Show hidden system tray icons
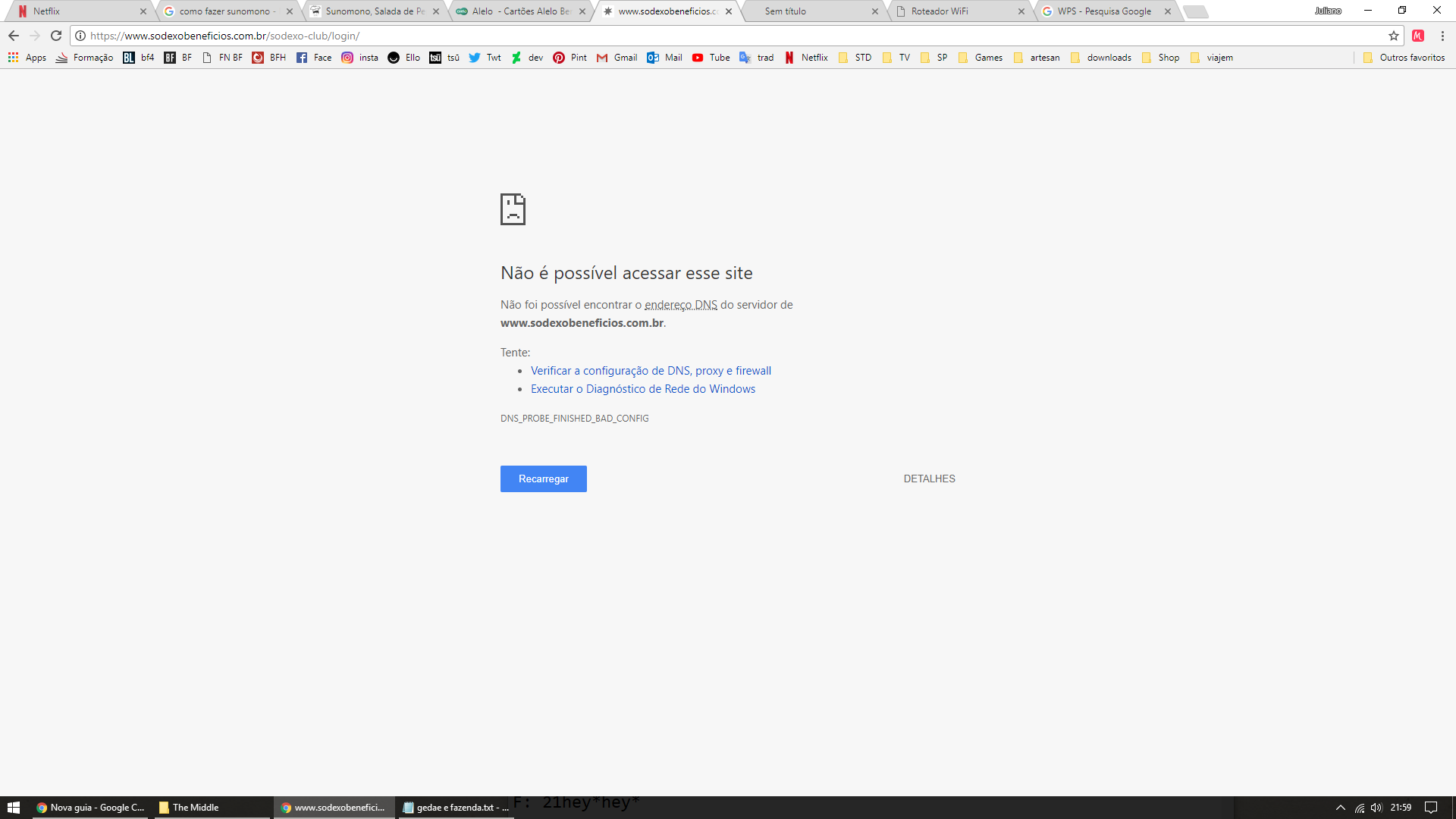The height and width of the screenshot is (819, 1456). point(1341,808)
